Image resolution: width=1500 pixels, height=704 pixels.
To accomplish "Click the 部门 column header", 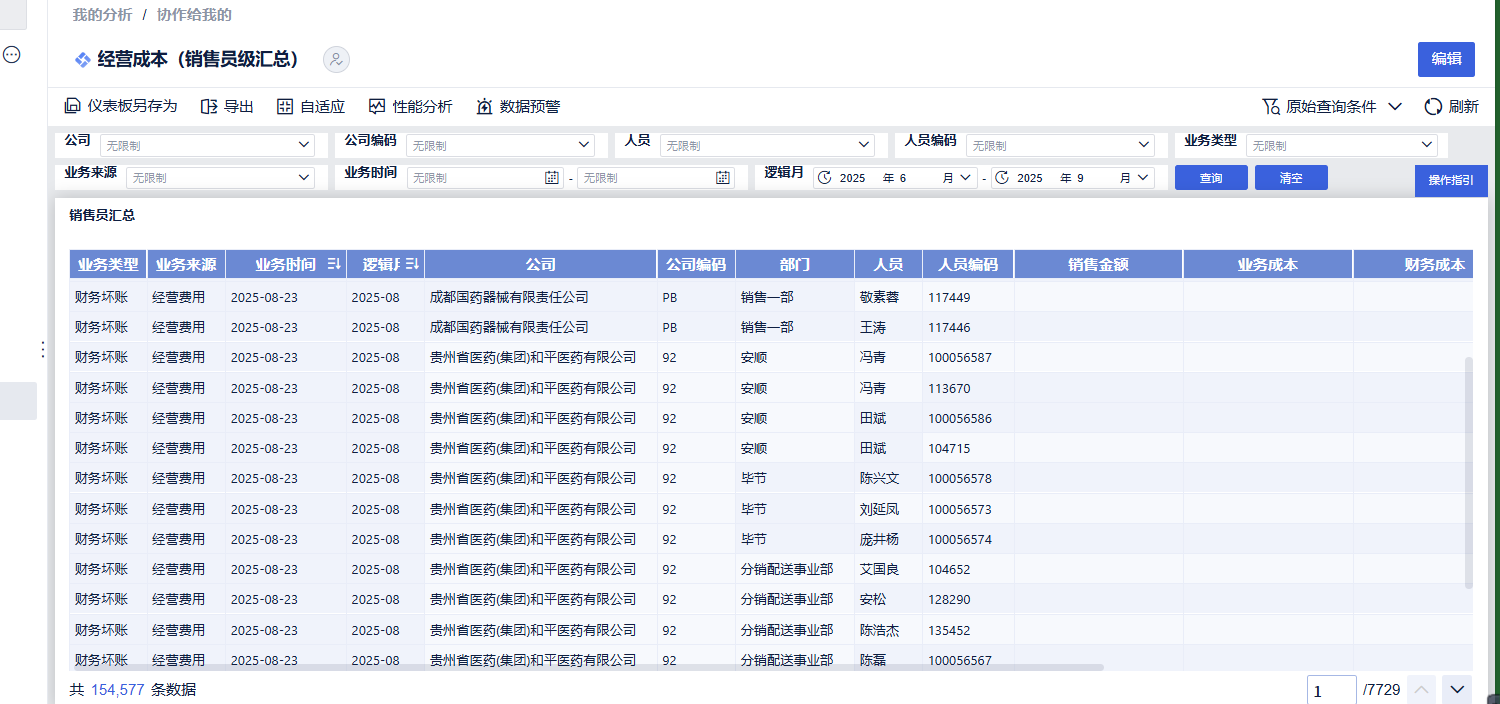I will click(795, 264).
